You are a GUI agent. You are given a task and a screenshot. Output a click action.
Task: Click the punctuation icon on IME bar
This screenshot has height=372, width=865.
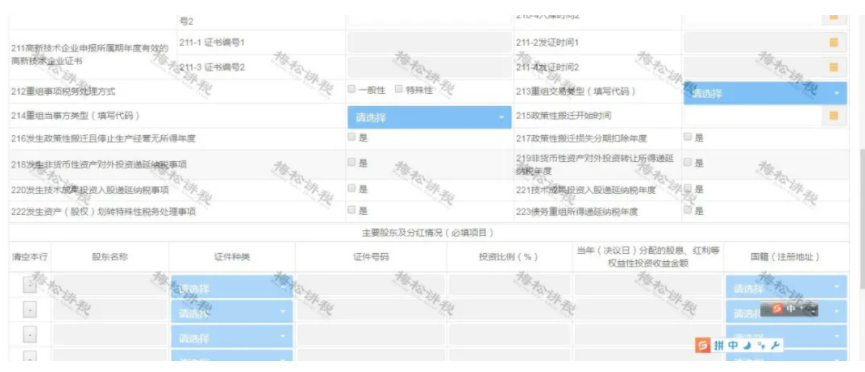[x=761, y=346]
